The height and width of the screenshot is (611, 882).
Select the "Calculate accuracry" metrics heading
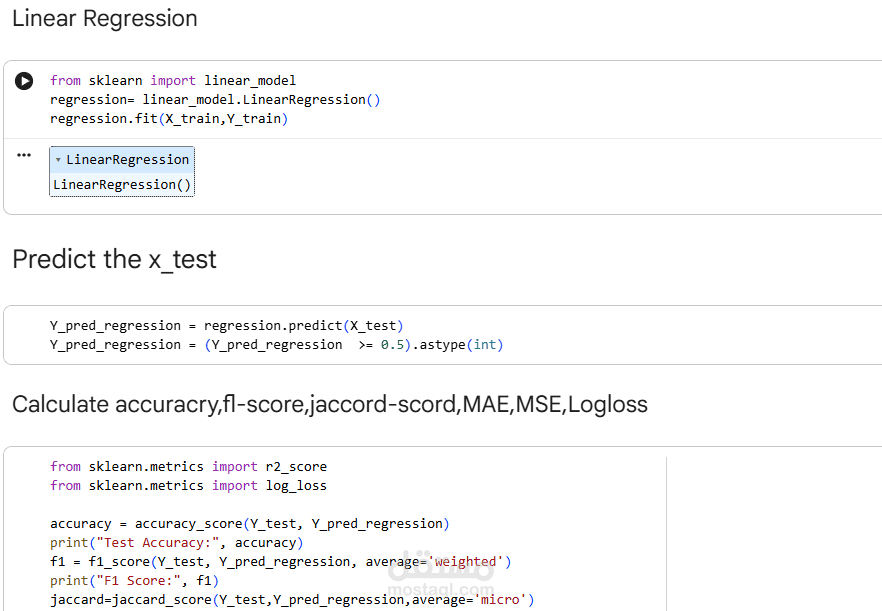click(330, 404)
